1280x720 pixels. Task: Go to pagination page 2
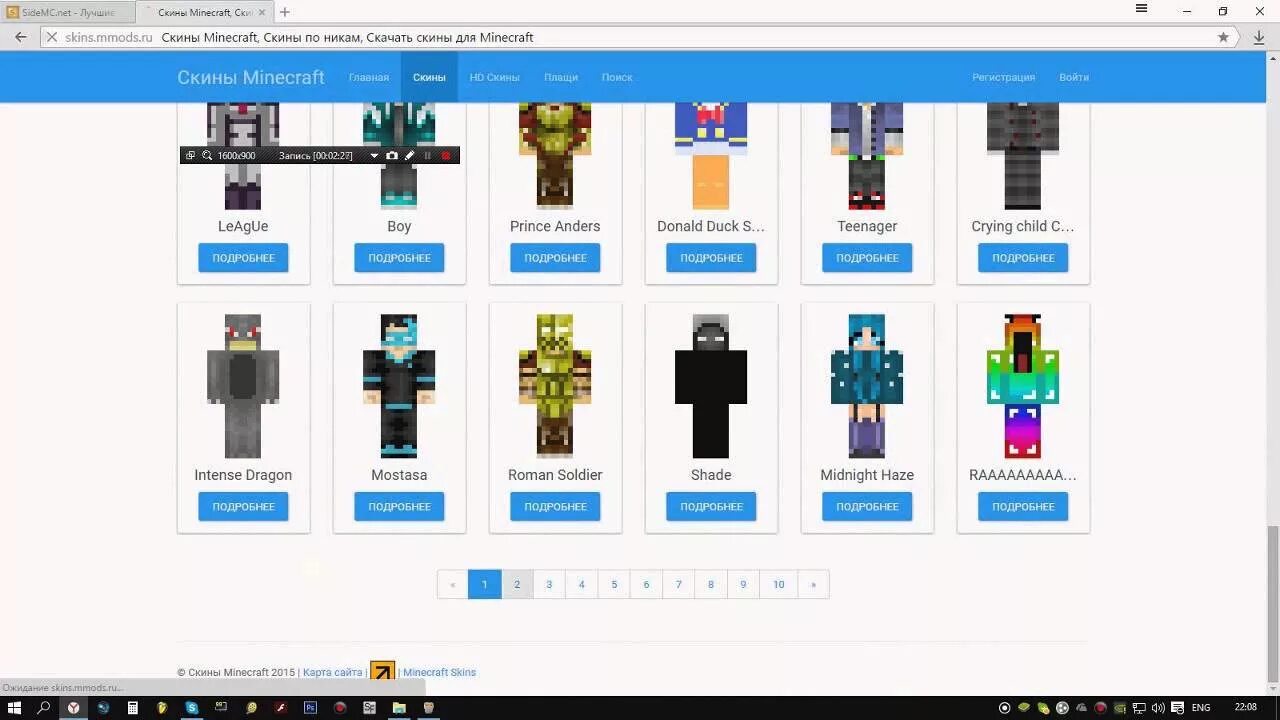pyautogui.click(x=517, y=585)
